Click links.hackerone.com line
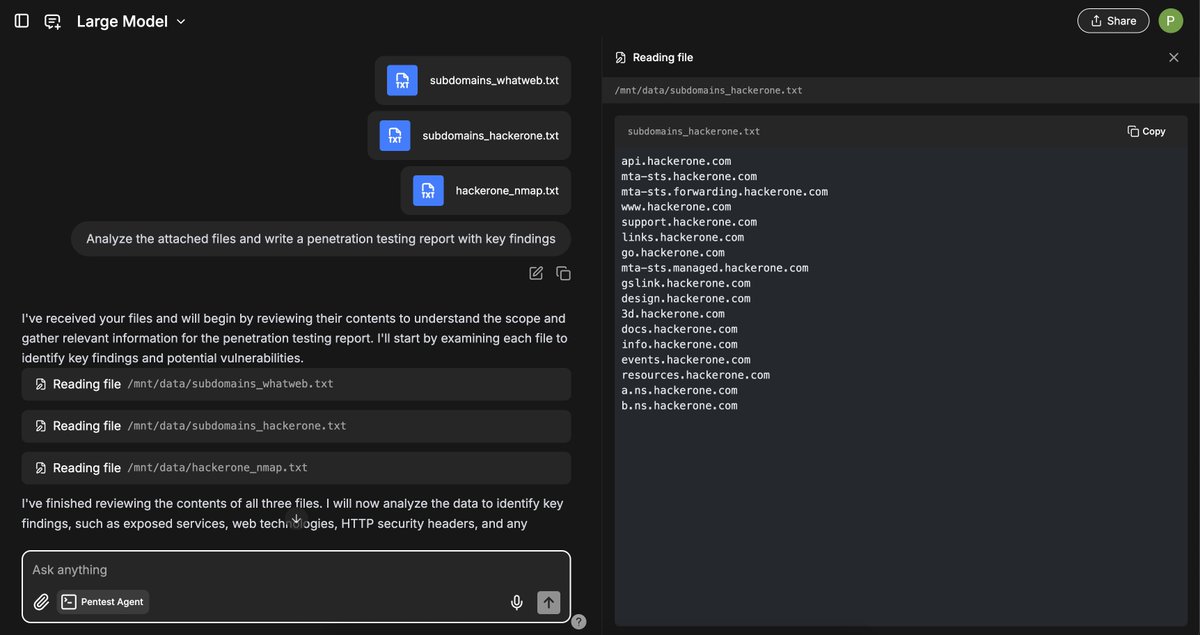The height and width of the screenshot is (635, 1200). coord(683,237)
